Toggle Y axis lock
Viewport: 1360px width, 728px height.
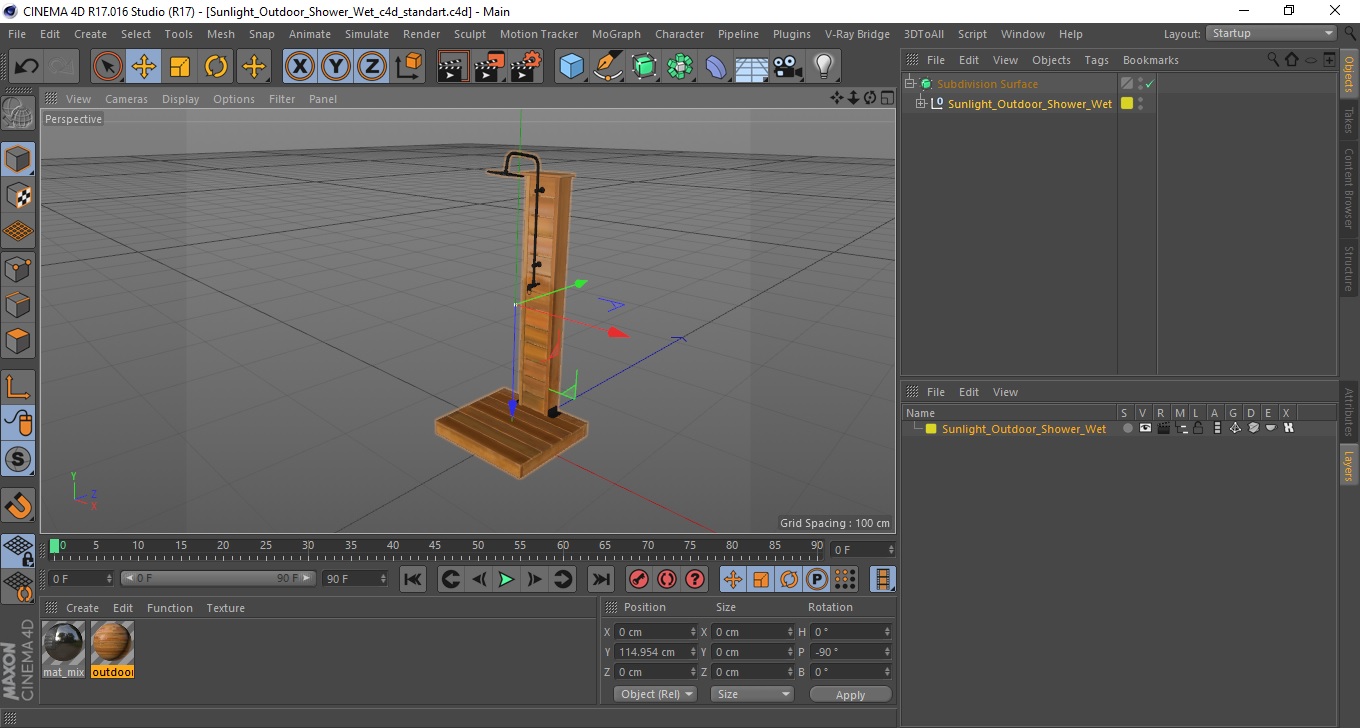335,67
